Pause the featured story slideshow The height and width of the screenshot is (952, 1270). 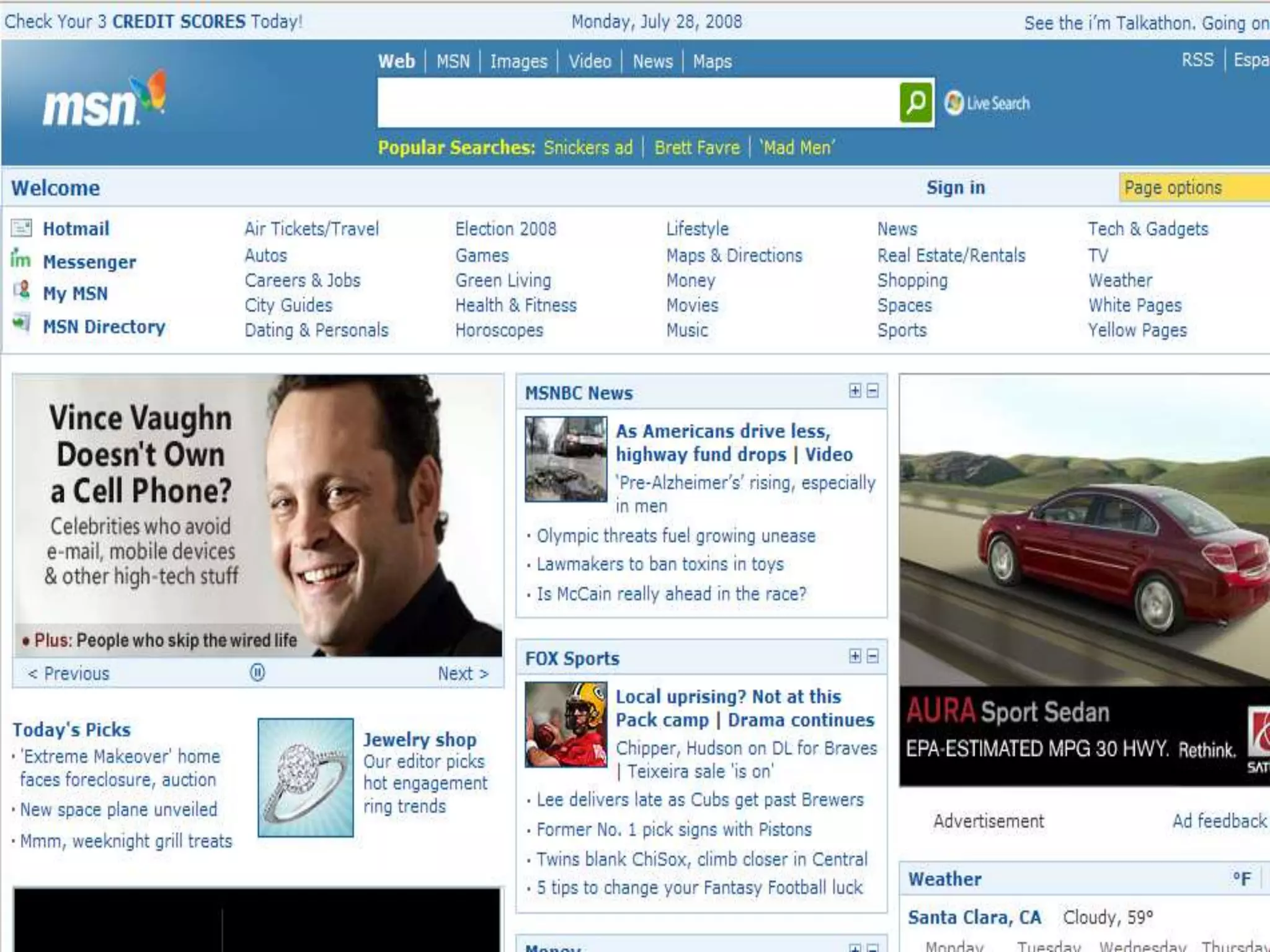[257, 672]
